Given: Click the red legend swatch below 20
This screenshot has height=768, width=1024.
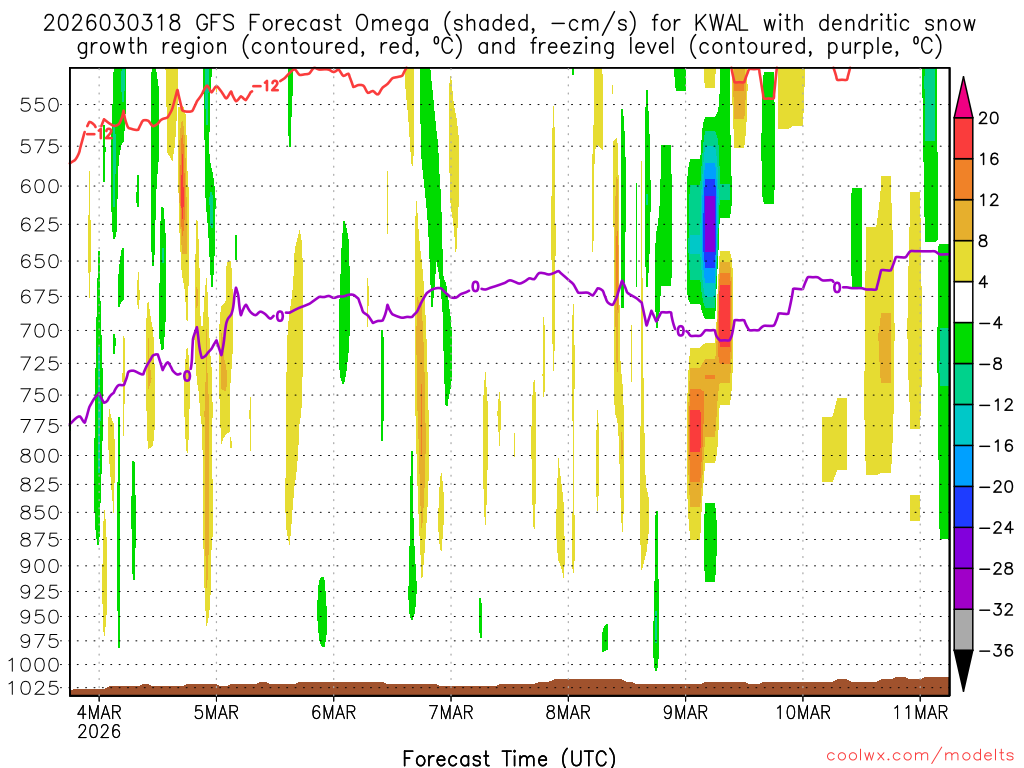Looking at the screenshot, I should 963,138.
